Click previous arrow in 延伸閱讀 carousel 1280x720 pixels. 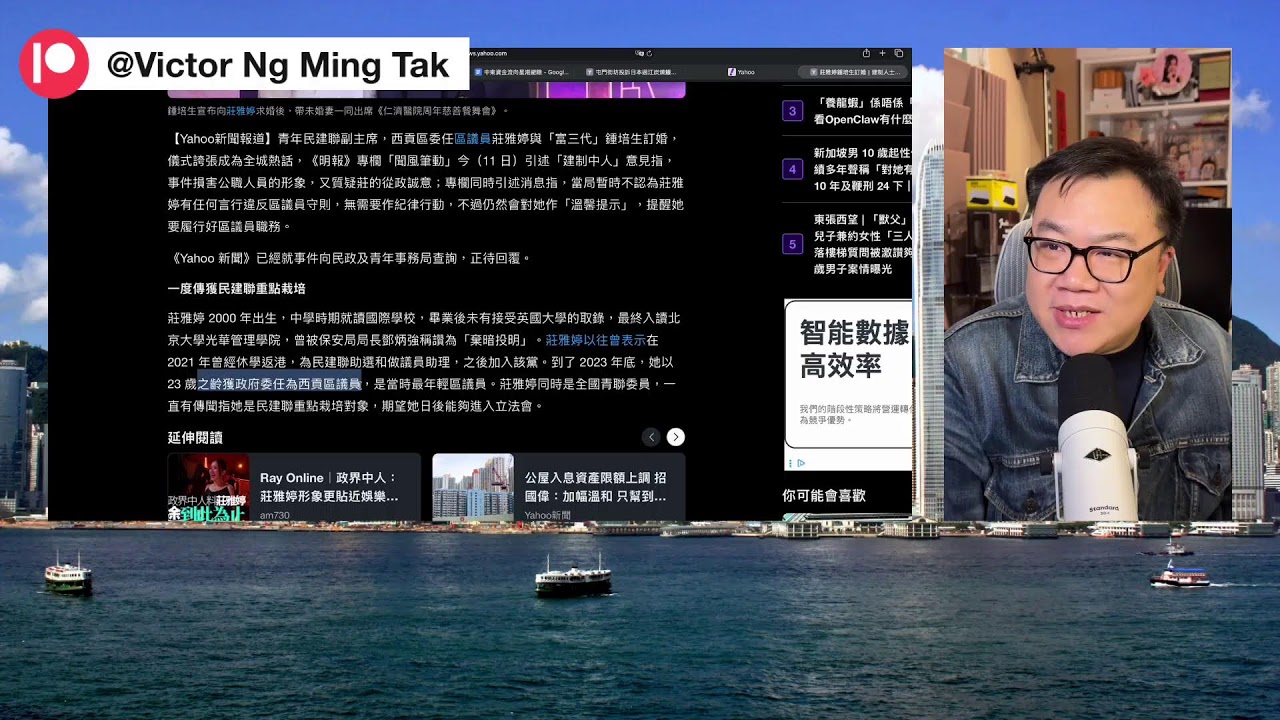(652, 437)
